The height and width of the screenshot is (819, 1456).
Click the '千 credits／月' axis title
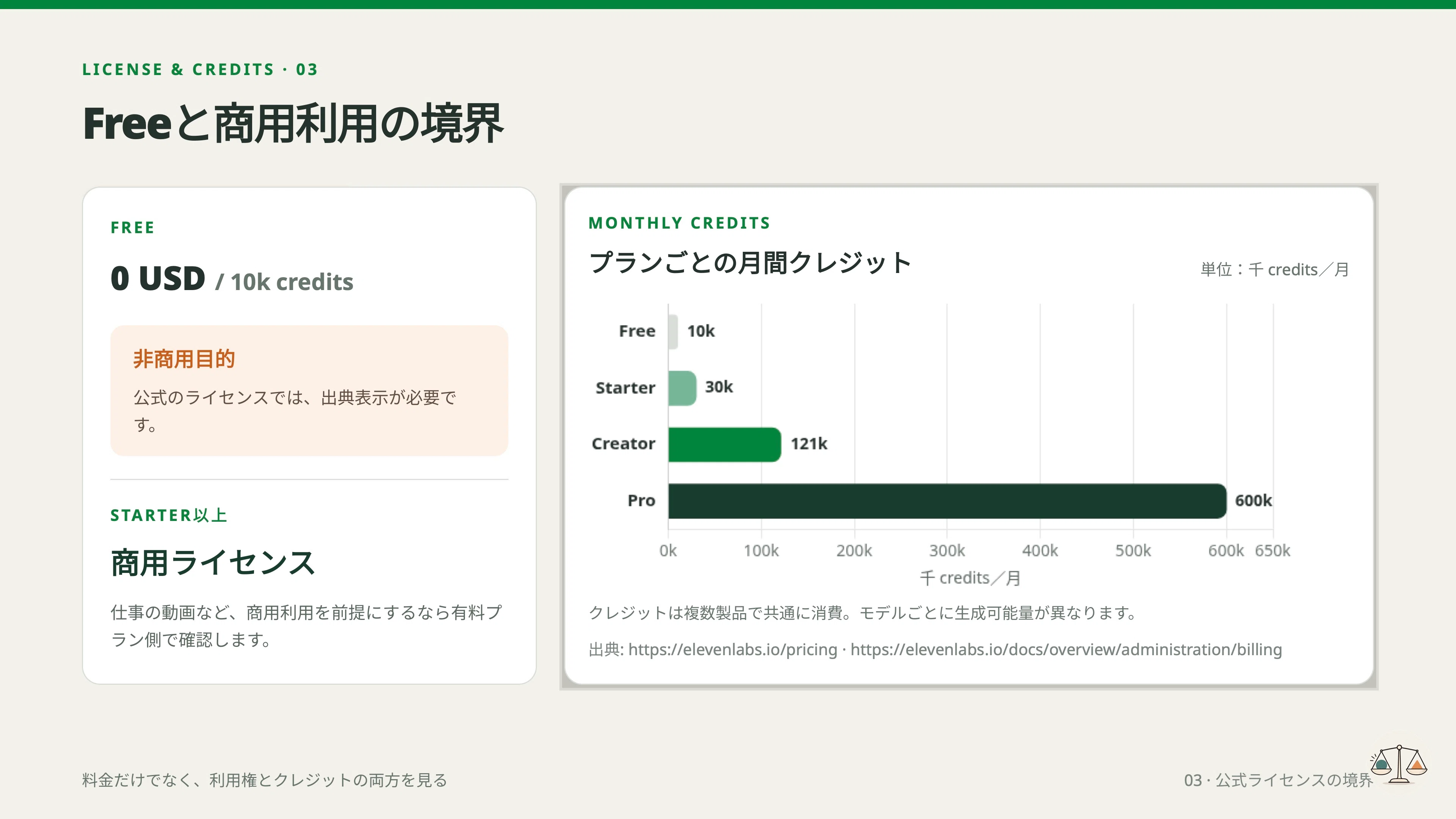coord(971,578)
